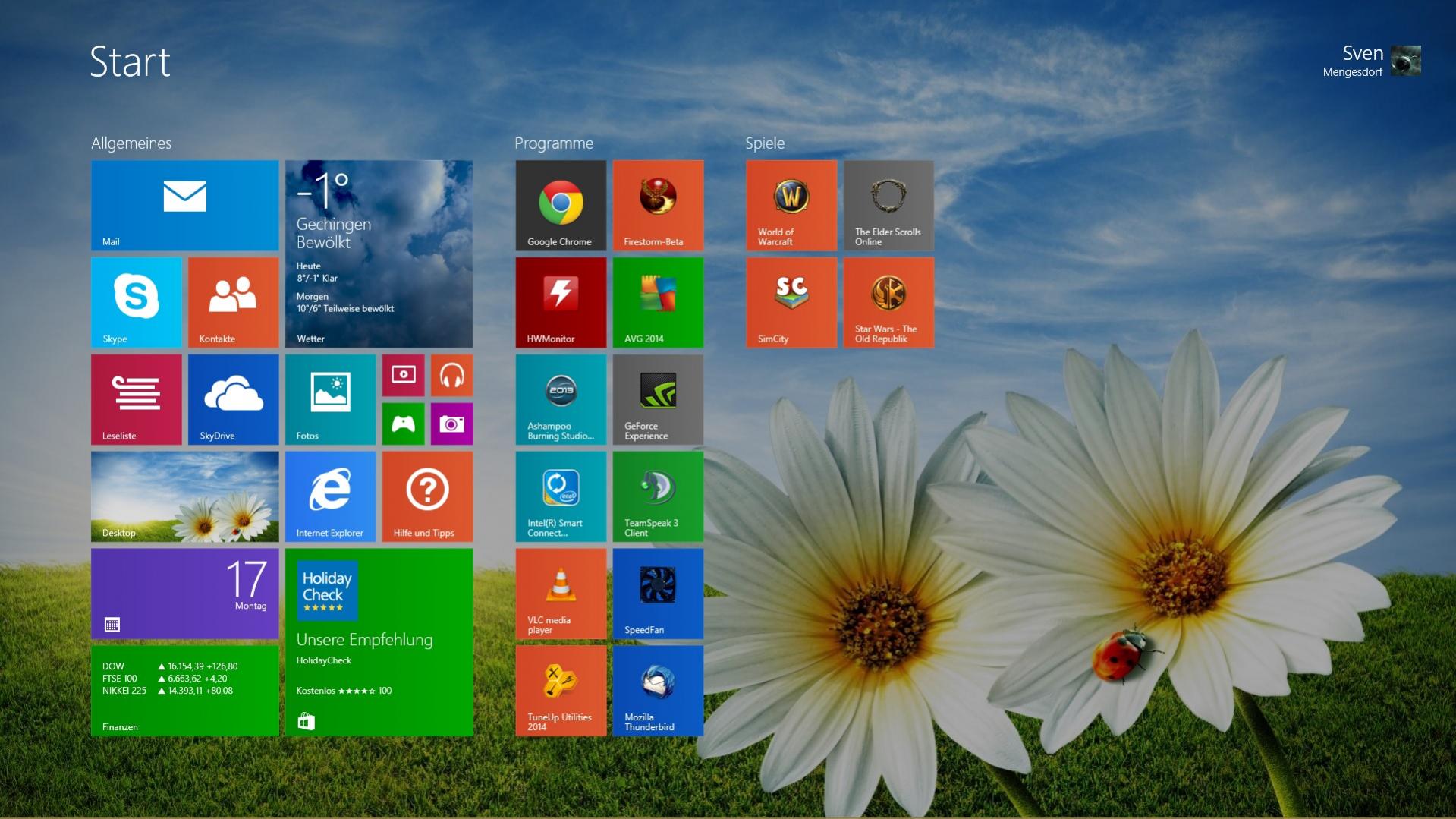
Task: Click the DOW 16.154,39 stock row
Action: pyautogui.click(x=170, y=666)
